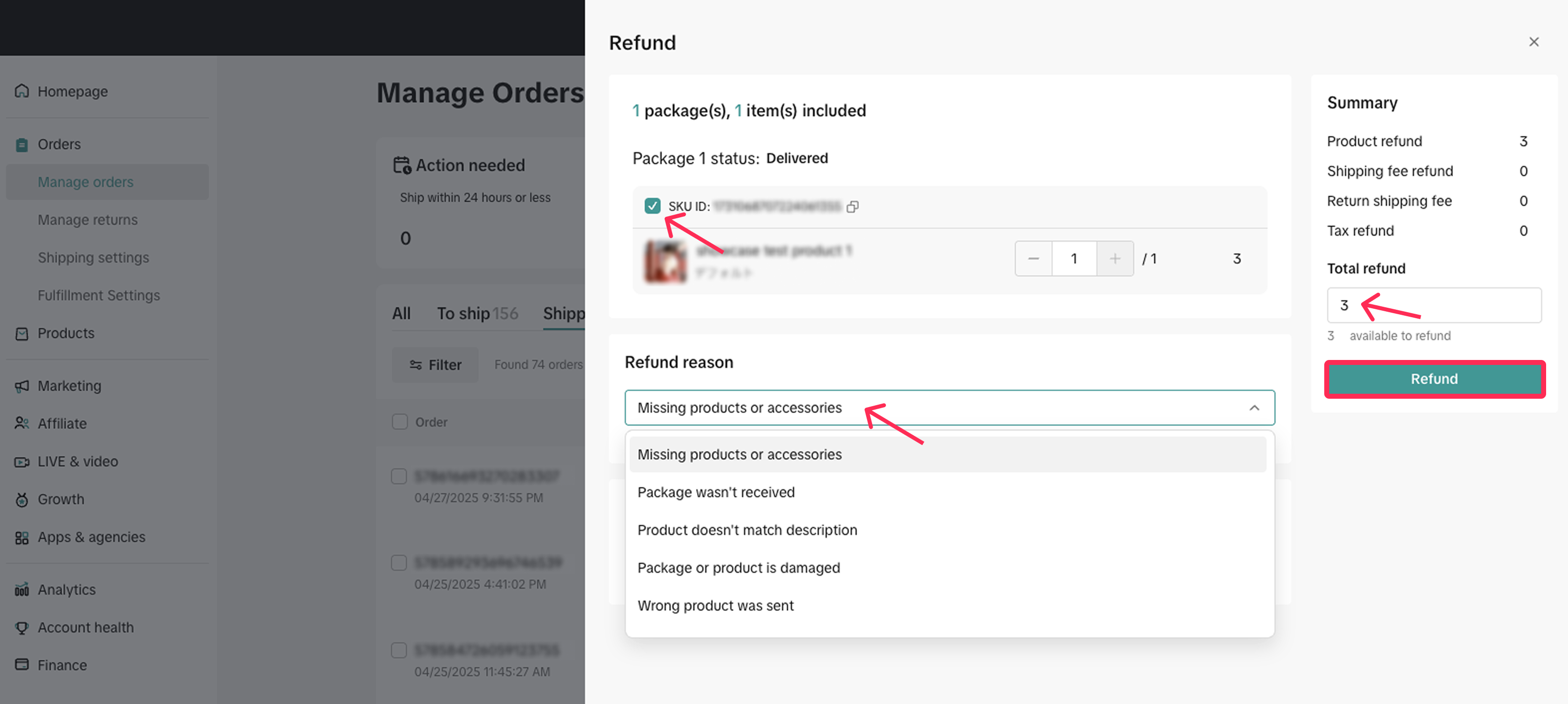Viewport: 1568px width, 704px height.
Task: Open Manage returns in sidebar
Action: tap(88, 220)
